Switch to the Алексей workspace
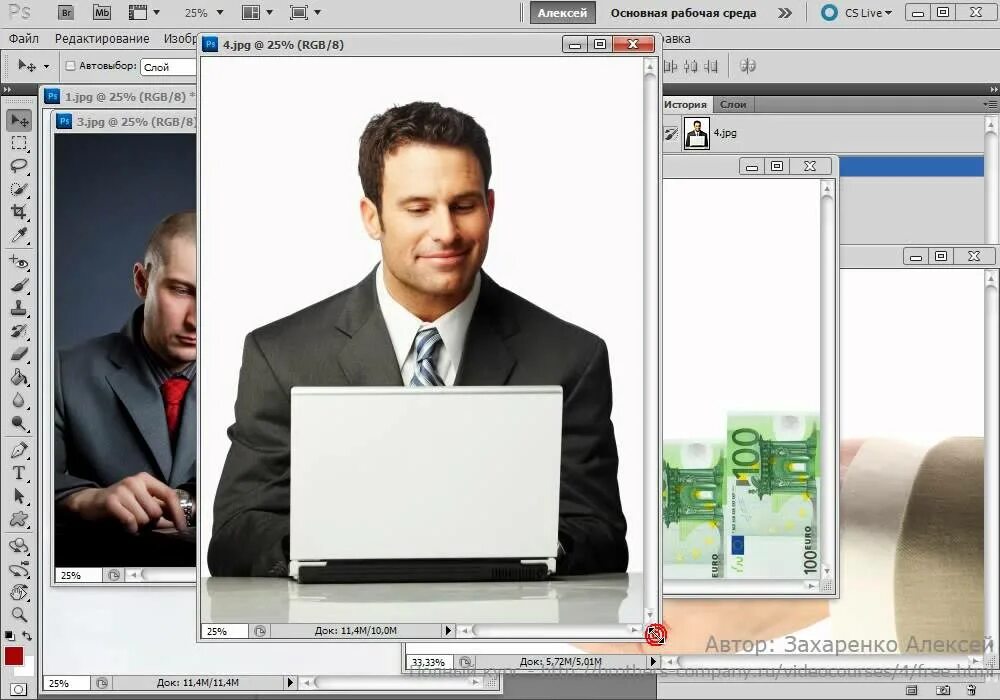 tap(562, 13)
